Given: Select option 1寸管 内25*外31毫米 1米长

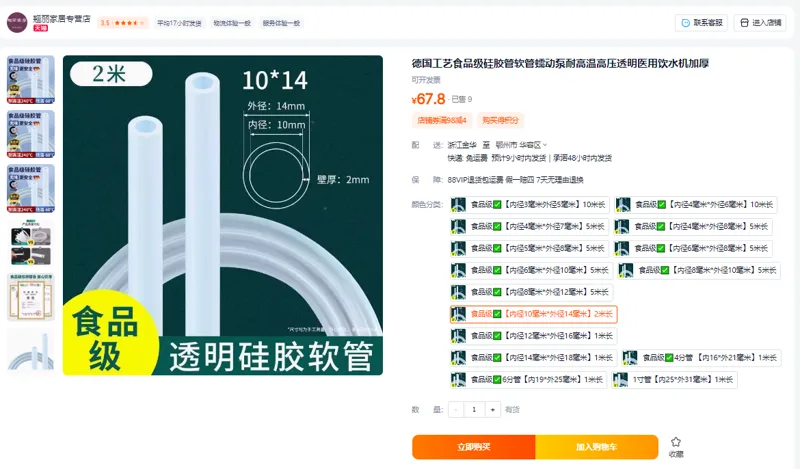Looking at the screenshot, I should [674, 380].
